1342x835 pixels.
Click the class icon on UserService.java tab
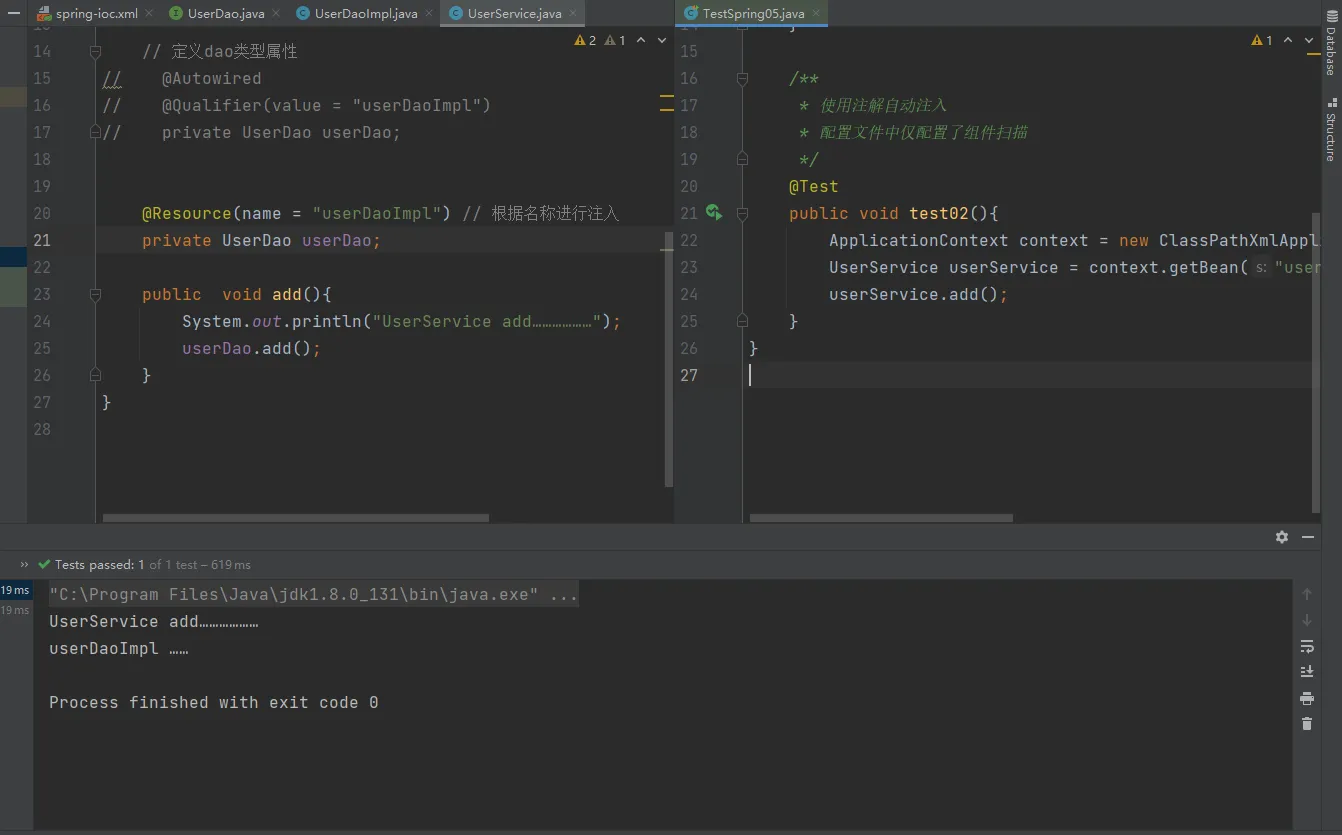pos(456,14)
